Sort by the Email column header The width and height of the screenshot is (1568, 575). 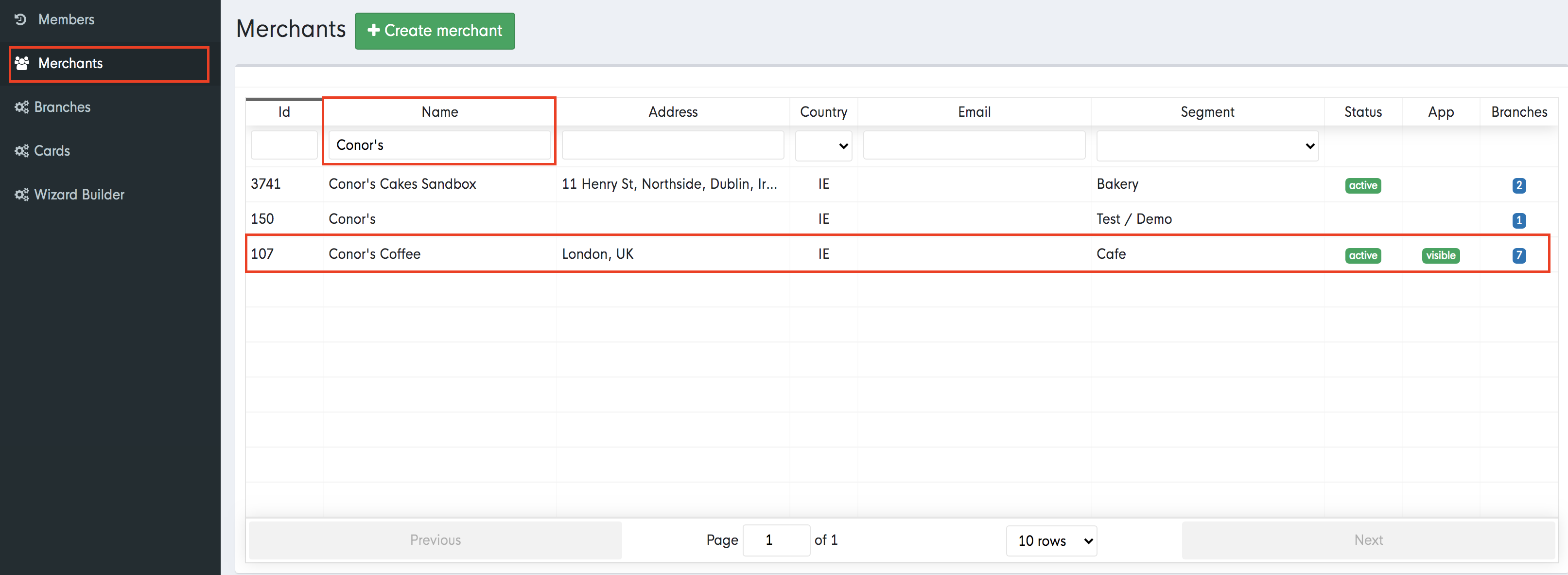(x=974, y=112)
